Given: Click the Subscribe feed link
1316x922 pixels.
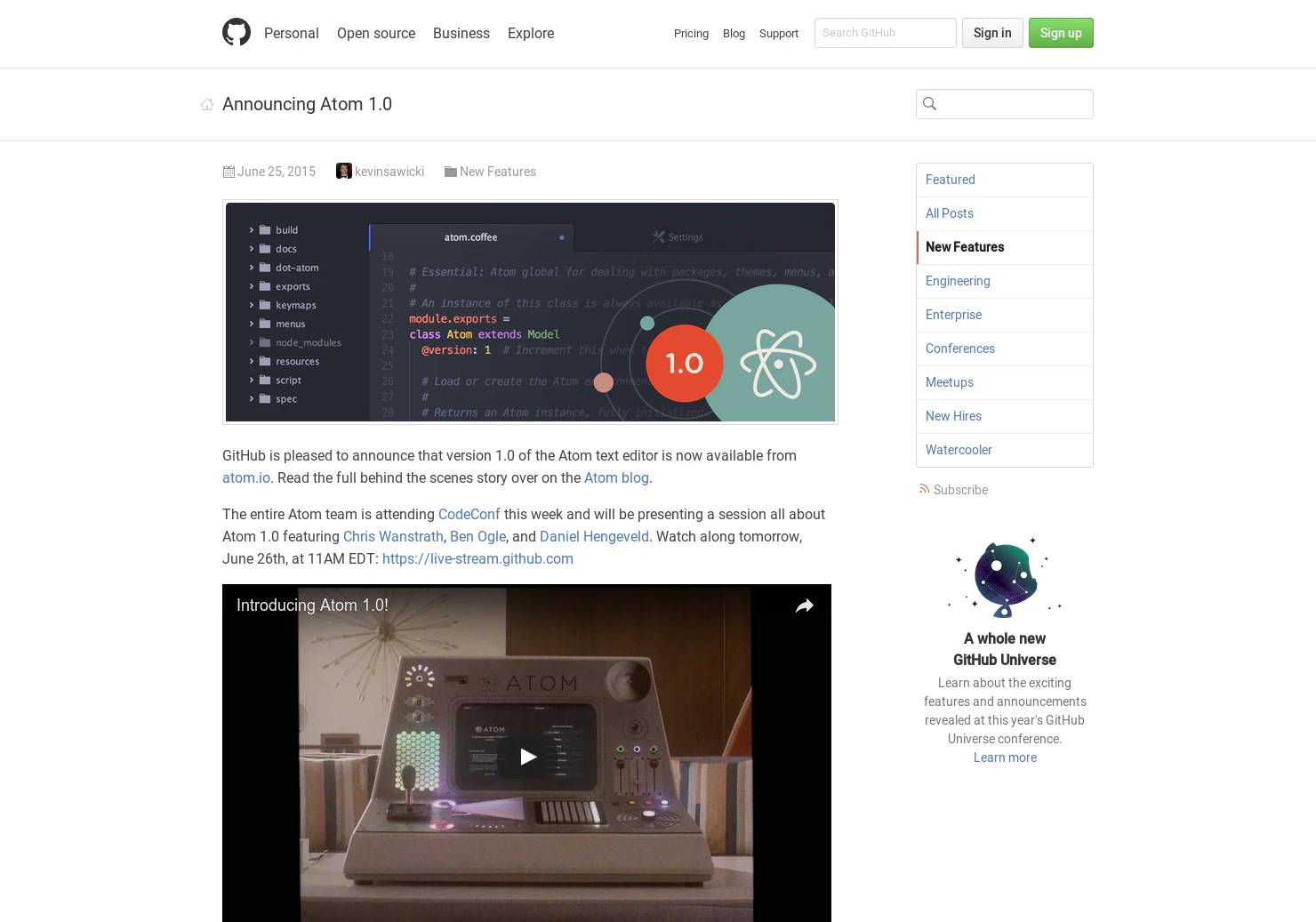Looking at the screenshot, I should [x=960, y=490].
